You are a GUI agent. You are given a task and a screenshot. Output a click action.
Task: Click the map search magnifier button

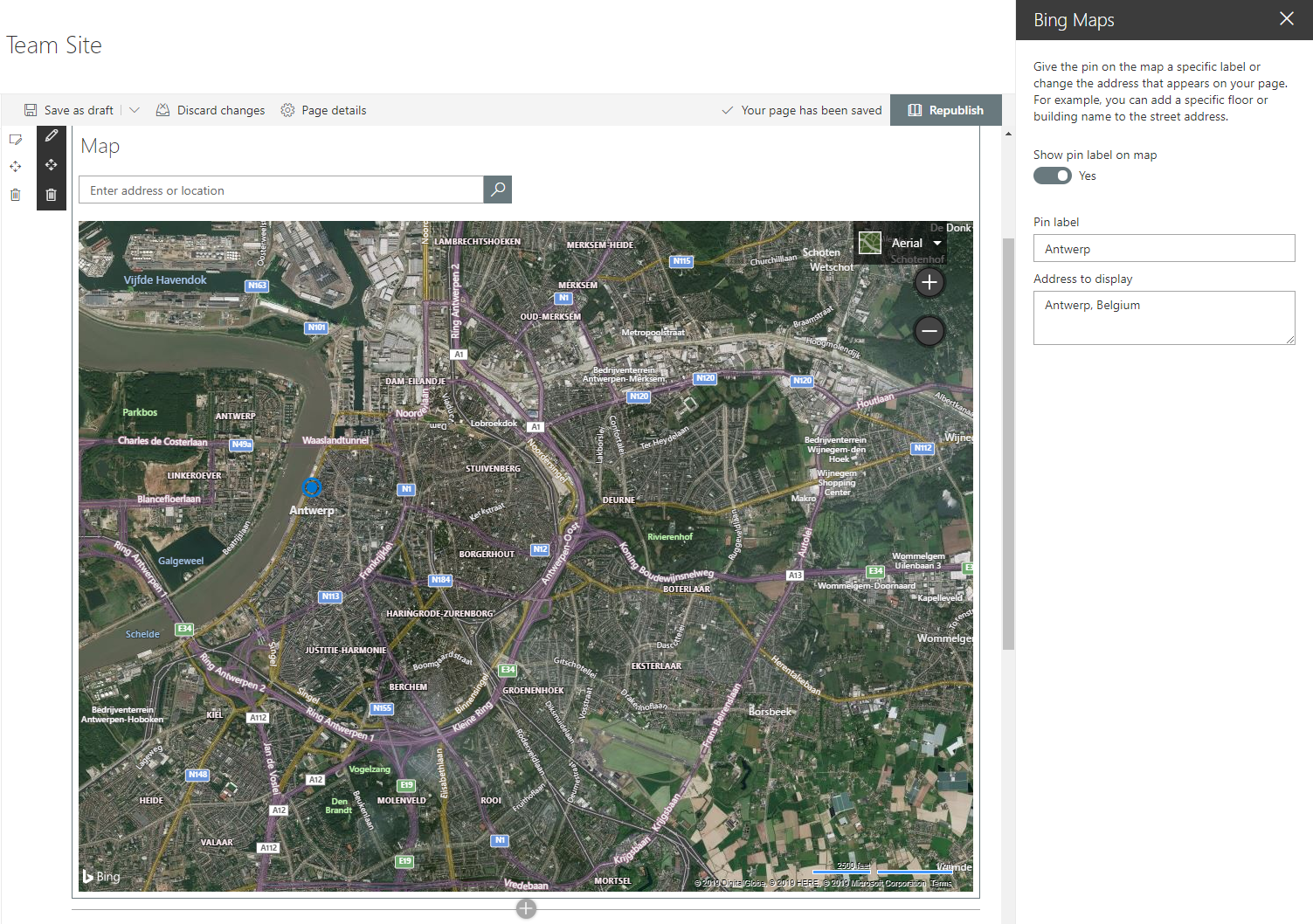tap(498, 190)
